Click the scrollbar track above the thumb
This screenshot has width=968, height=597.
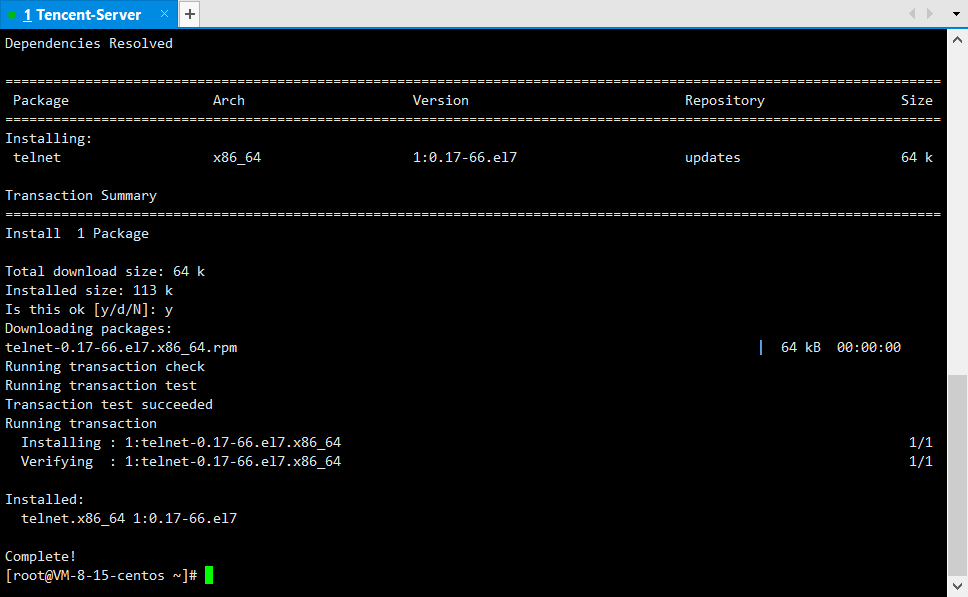pos(957,200)
